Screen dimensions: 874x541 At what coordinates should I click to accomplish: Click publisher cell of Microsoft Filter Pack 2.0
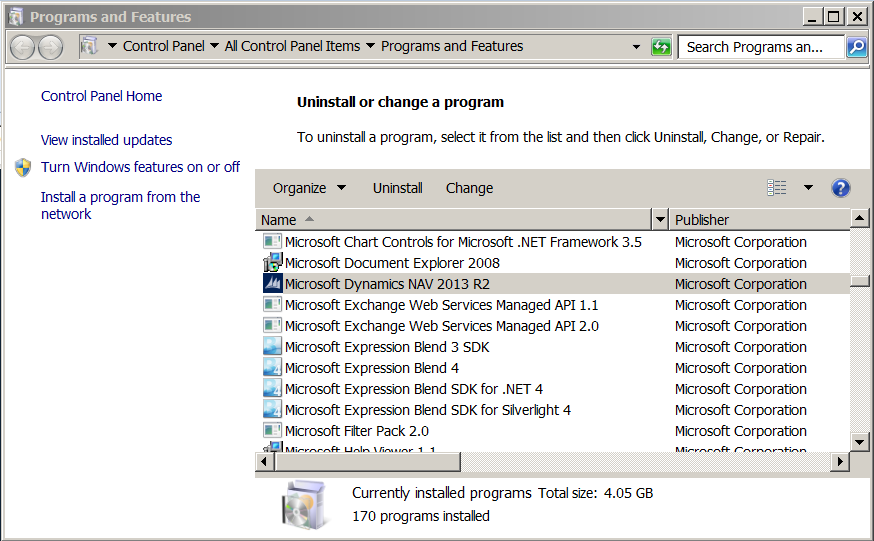tap(741, 431)
